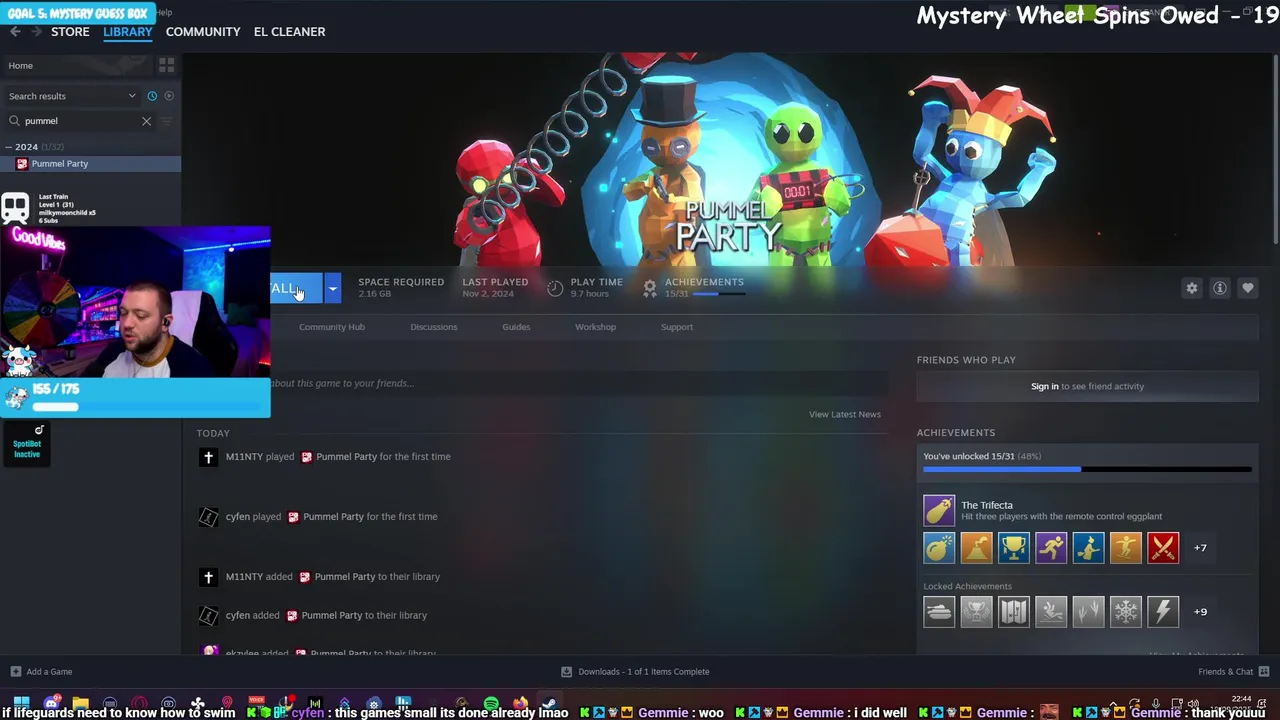The width and height of the screenshot is (1280, 720).
Task: Collapse the 2024 collection group
Action: pos(9,147)
